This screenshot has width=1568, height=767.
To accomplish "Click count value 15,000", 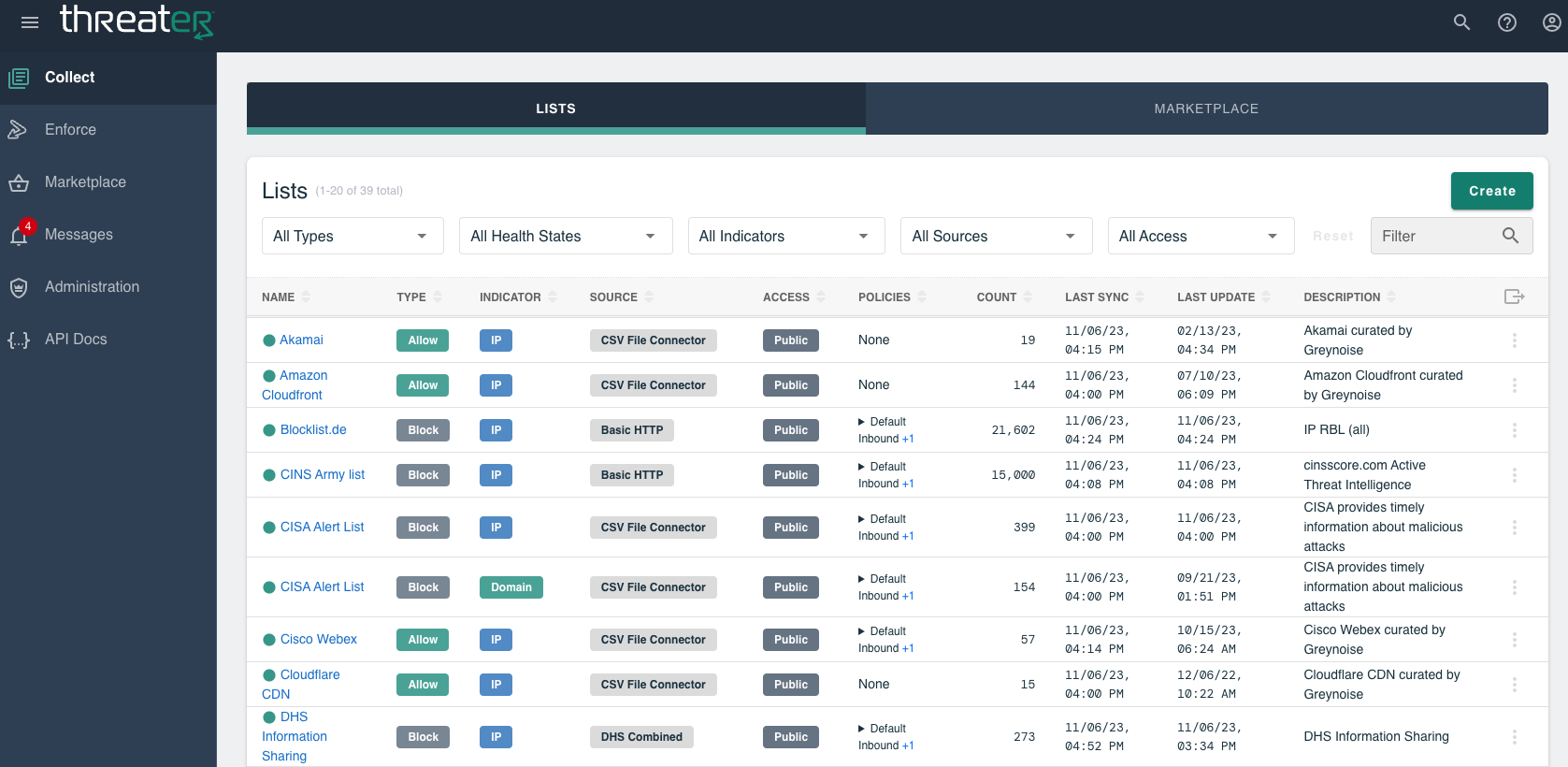I will (1014, 475).
